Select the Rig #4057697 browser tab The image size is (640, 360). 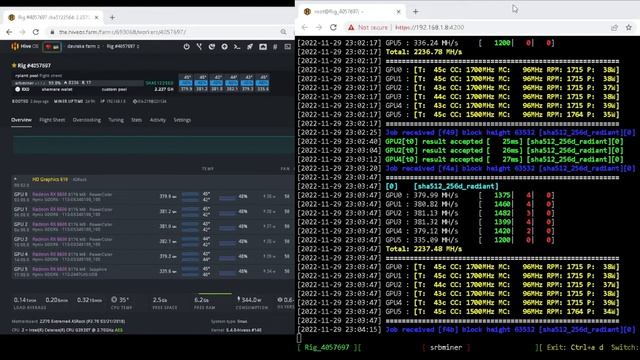coord(52,18)
